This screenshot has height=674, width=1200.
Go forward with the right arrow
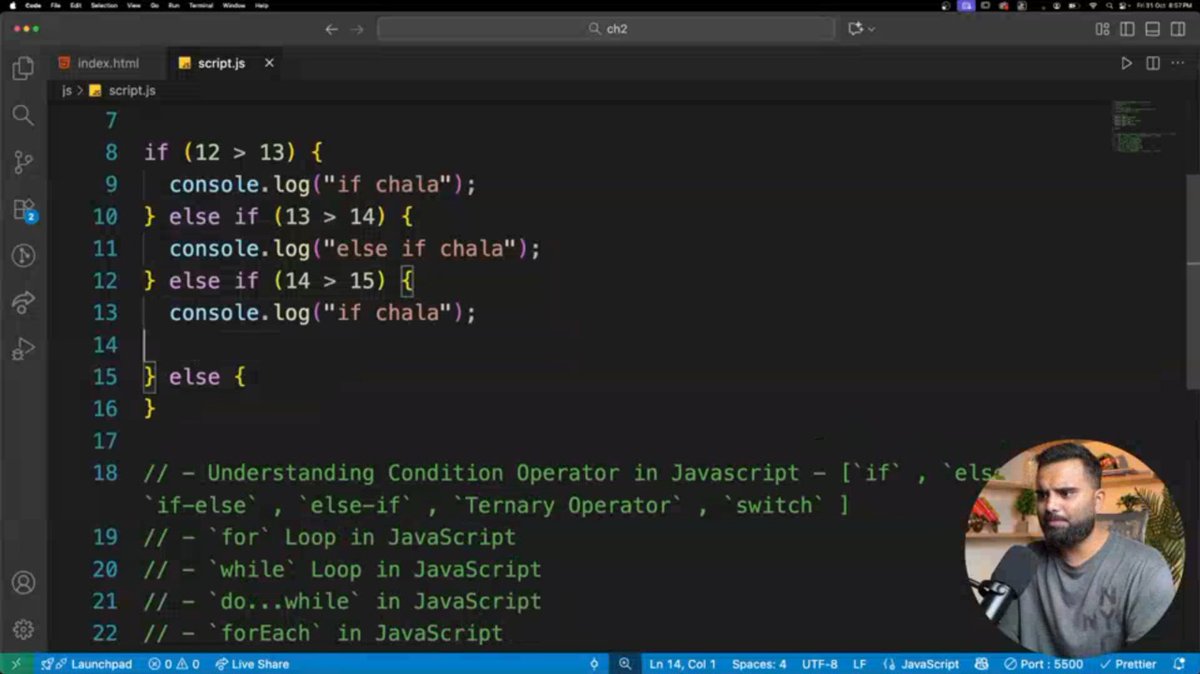pos(357,29)
